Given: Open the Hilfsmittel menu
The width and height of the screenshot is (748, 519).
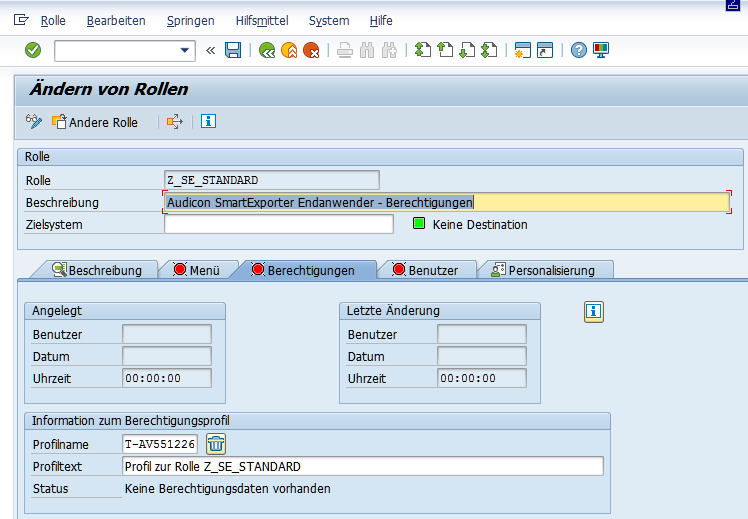Looking at the screenshot, I should tap(261, 20).
